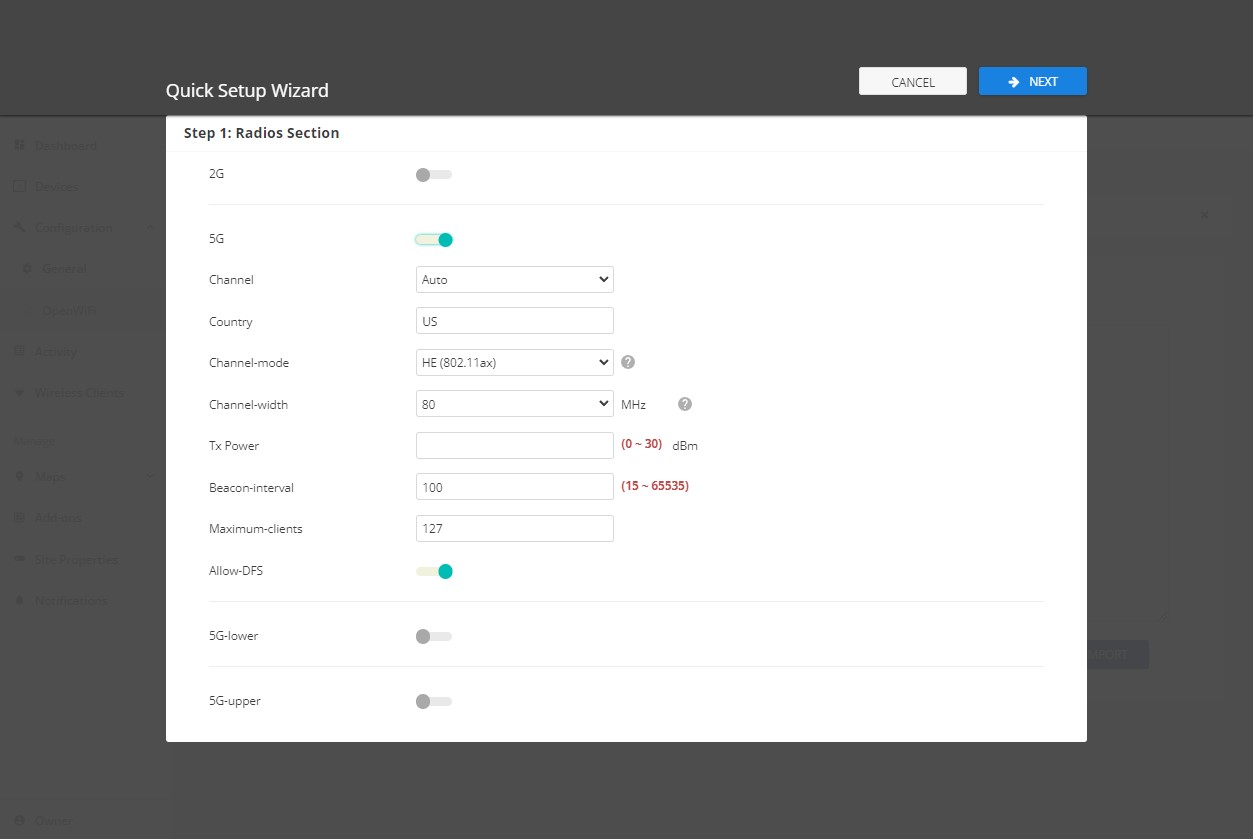Click the "Beacon-interval" label
Screen dimensions: 1253x839
point(251,488)
